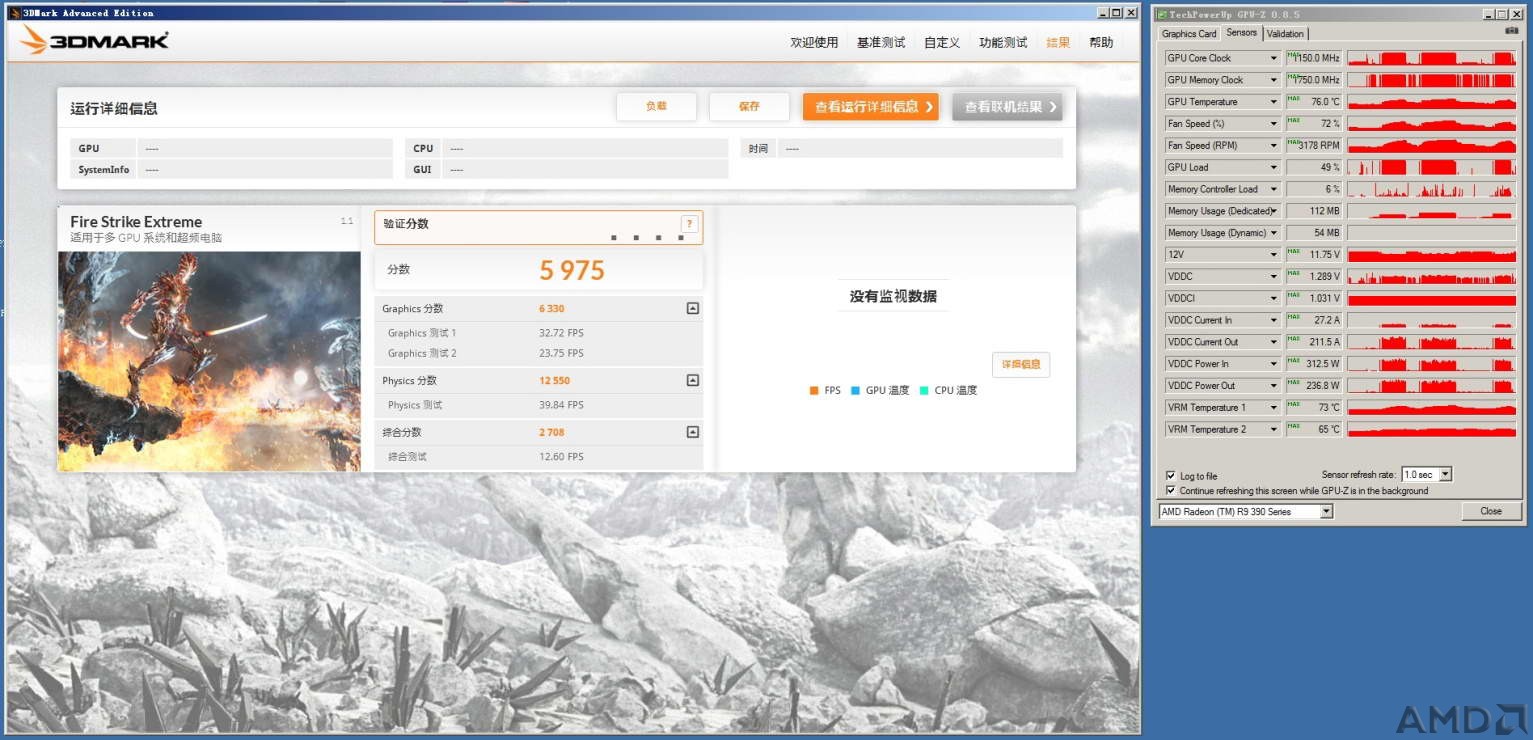
Task: Open the 欢迎使用 tab in 3DMark
Action: pyautogui.click(x=814, y=42)
